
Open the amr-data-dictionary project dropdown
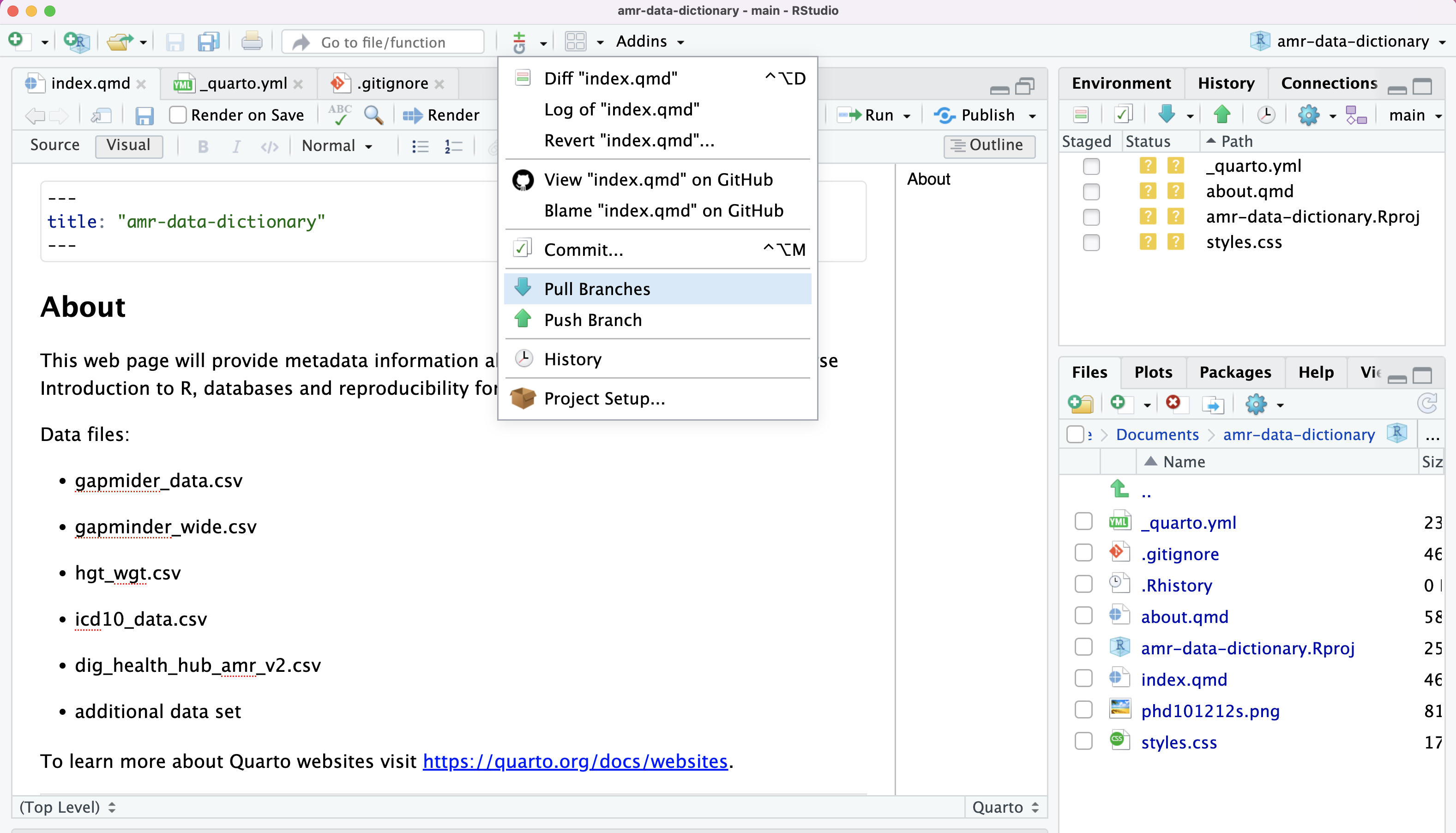point(1348,42)
